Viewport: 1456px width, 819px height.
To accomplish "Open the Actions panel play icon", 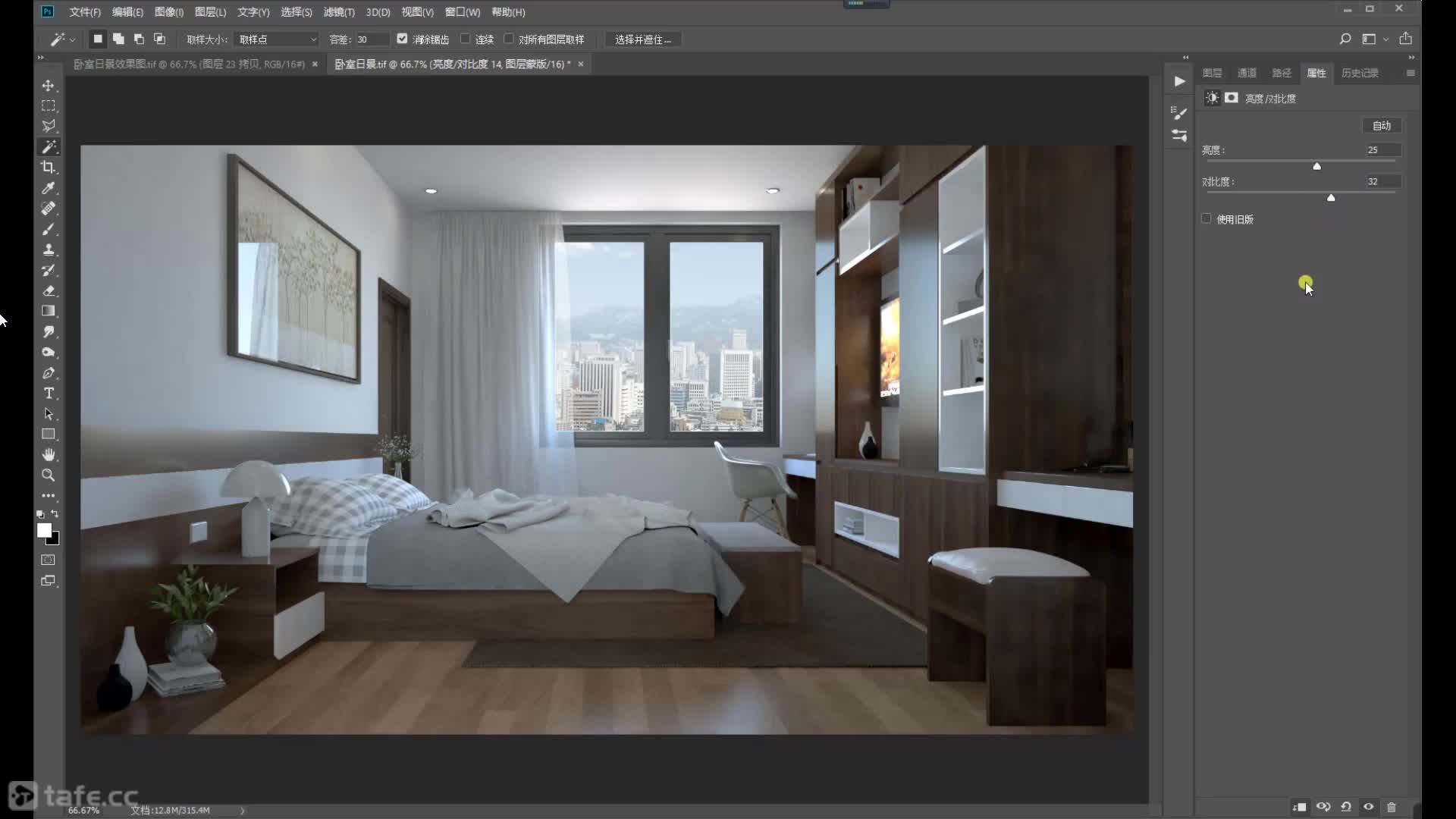I will click(1179, 81).
